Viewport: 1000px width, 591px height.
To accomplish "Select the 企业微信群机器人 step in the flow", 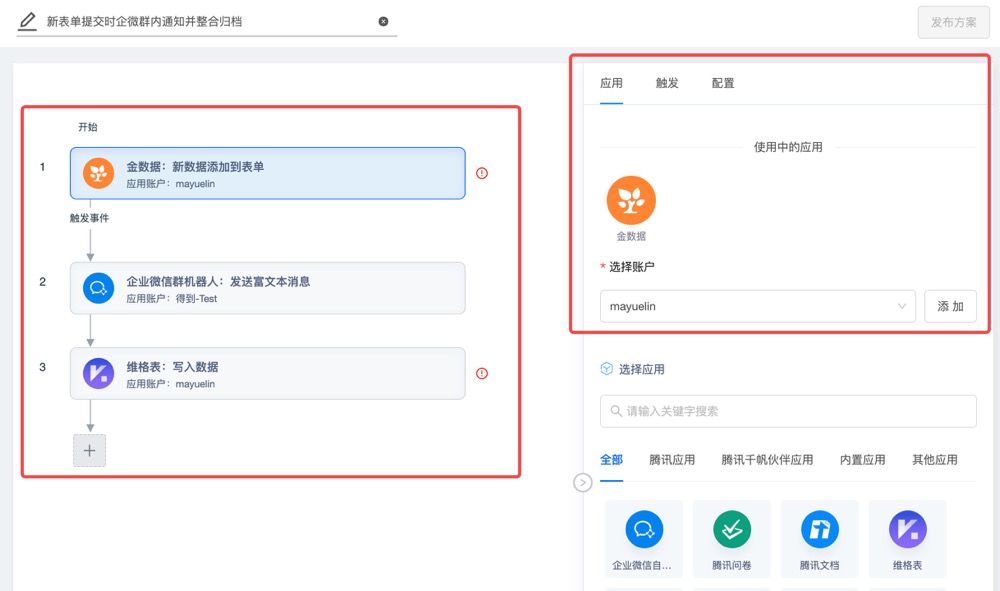I will [x=265, y=289].
